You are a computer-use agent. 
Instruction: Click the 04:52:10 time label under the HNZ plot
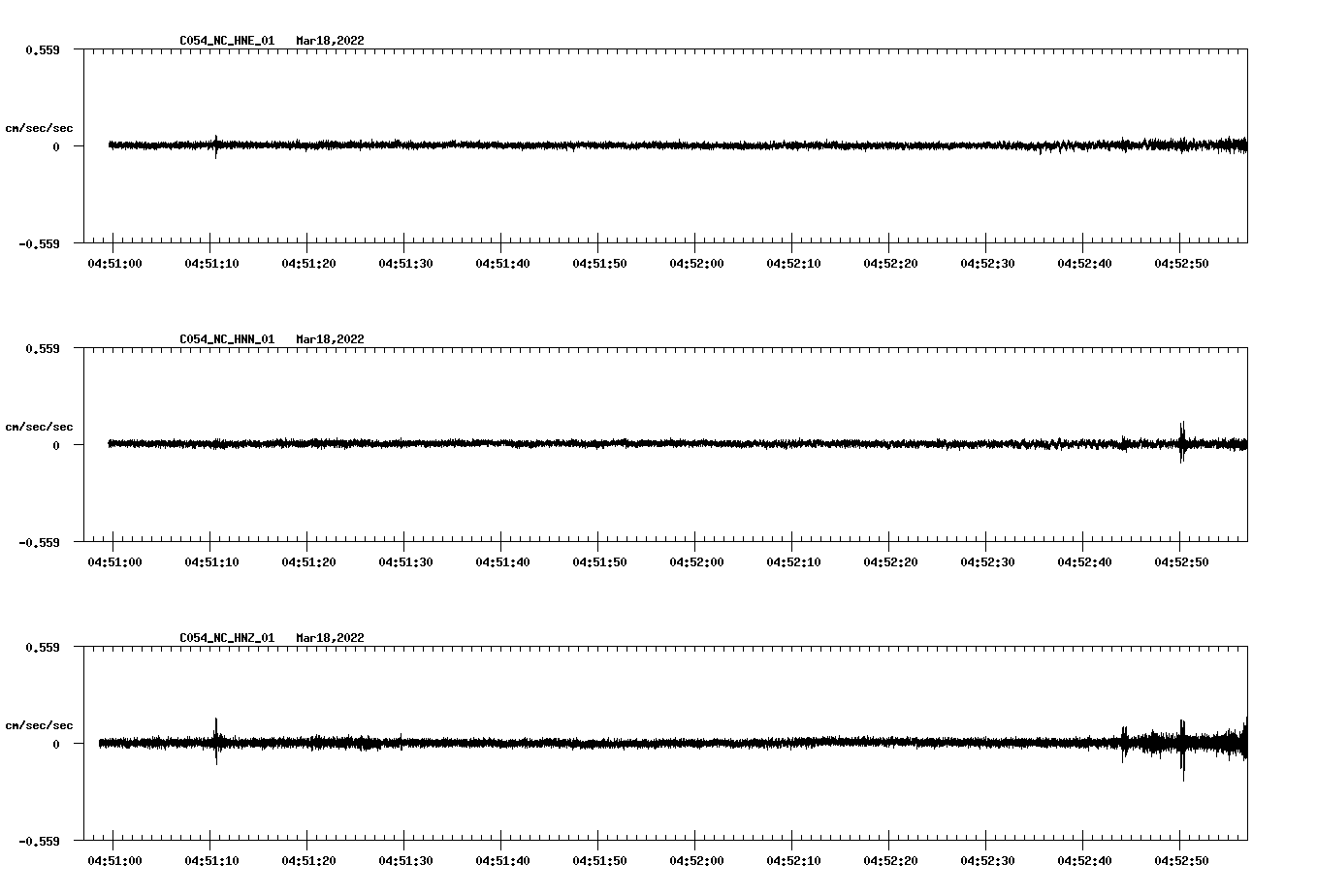click(793, 861)
